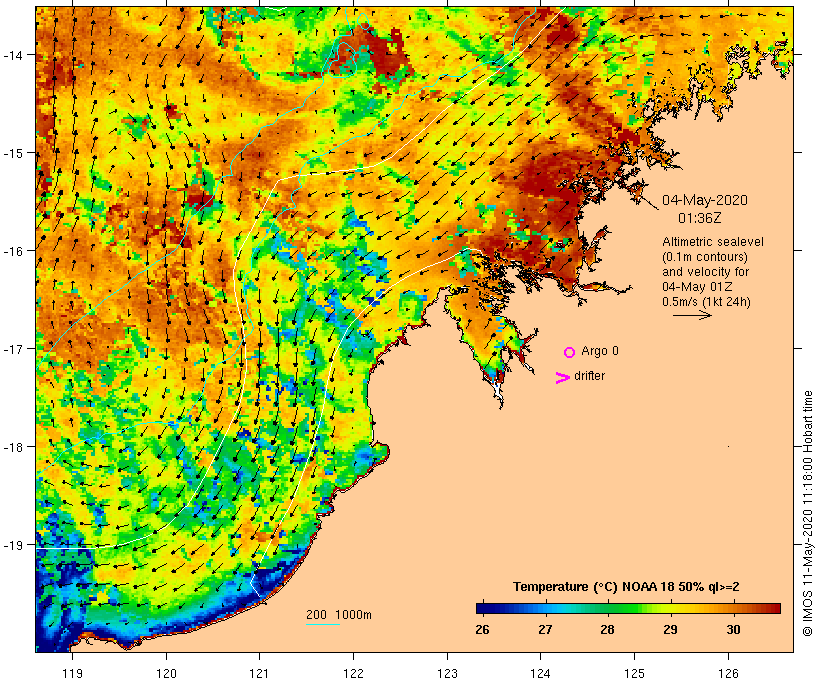Click the latitude label '-18'
Screen dimensions: 820x680
click(x=12, y=447)
